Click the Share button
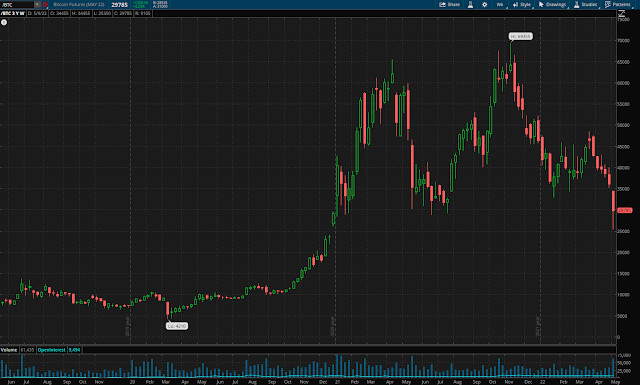 pyautogui.click(x=449, y=4)
